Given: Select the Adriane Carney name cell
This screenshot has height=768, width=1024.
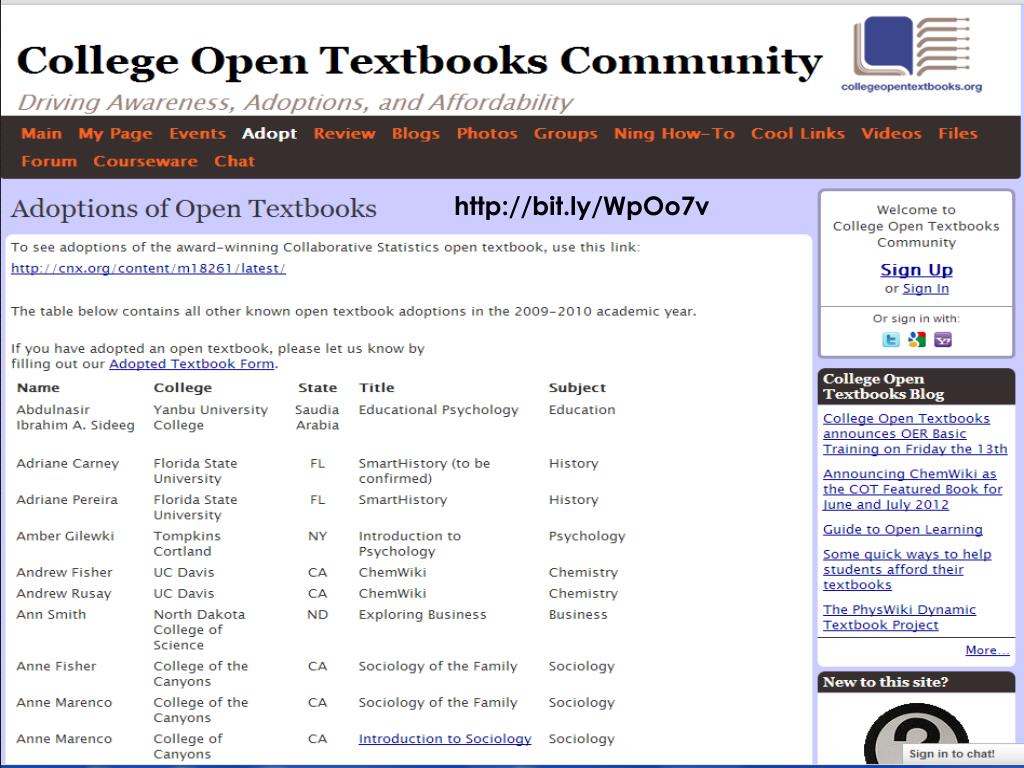Looking at the screenshot, I should (x=68, y=464).
